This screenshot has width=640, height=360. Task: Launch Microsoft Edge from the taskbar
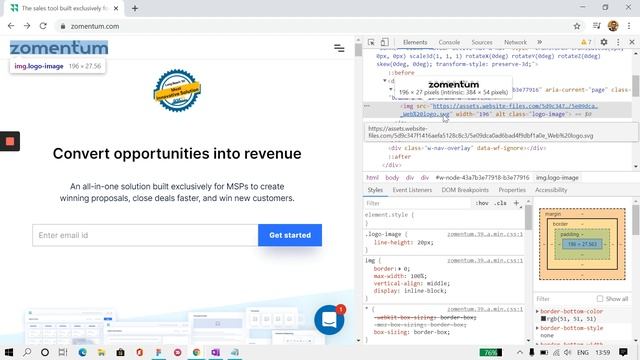click(82, 352)
